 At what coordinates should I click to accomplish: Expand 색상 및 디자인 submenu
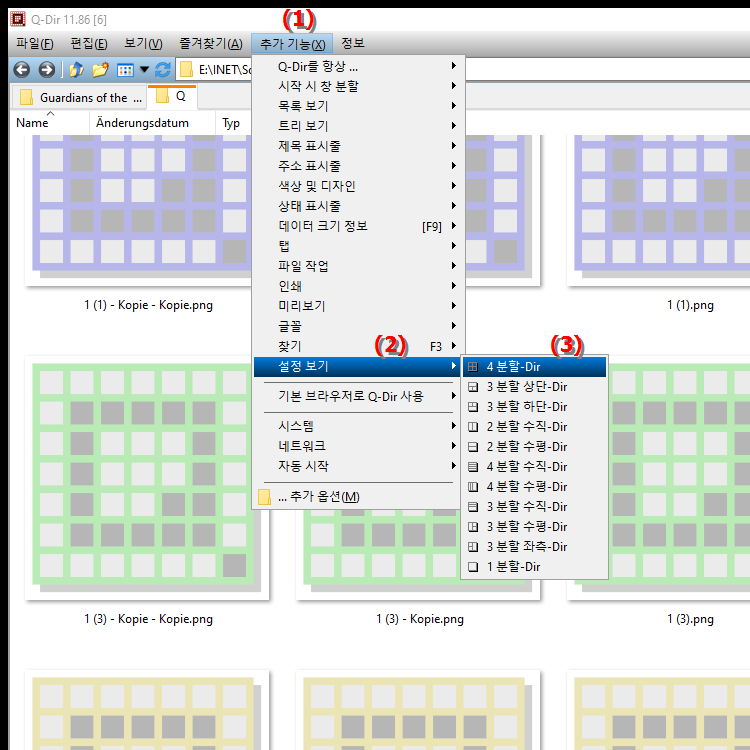click(356, 186)
